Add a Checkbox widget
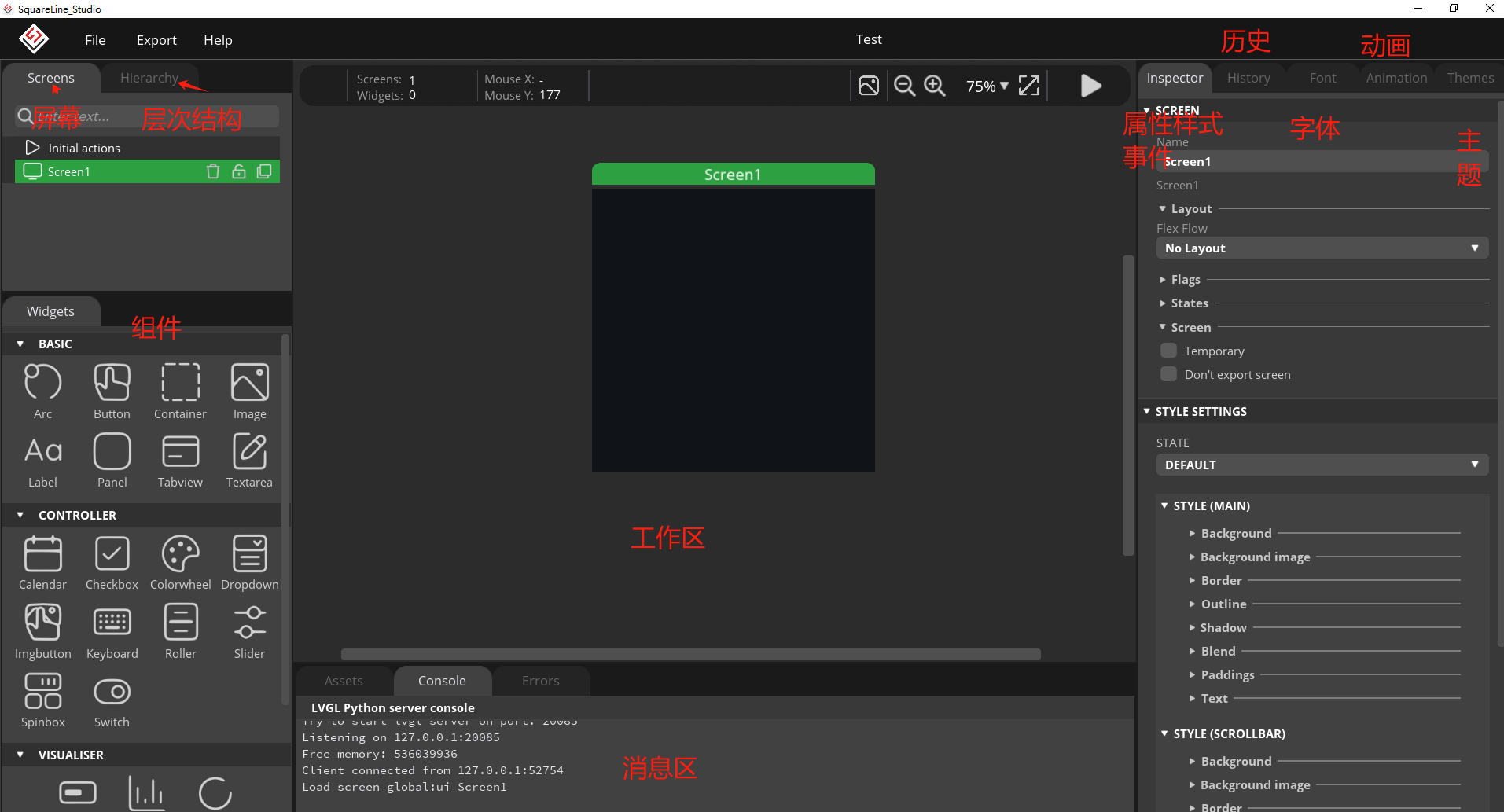 pyautogui.click(x=112, y=562)
